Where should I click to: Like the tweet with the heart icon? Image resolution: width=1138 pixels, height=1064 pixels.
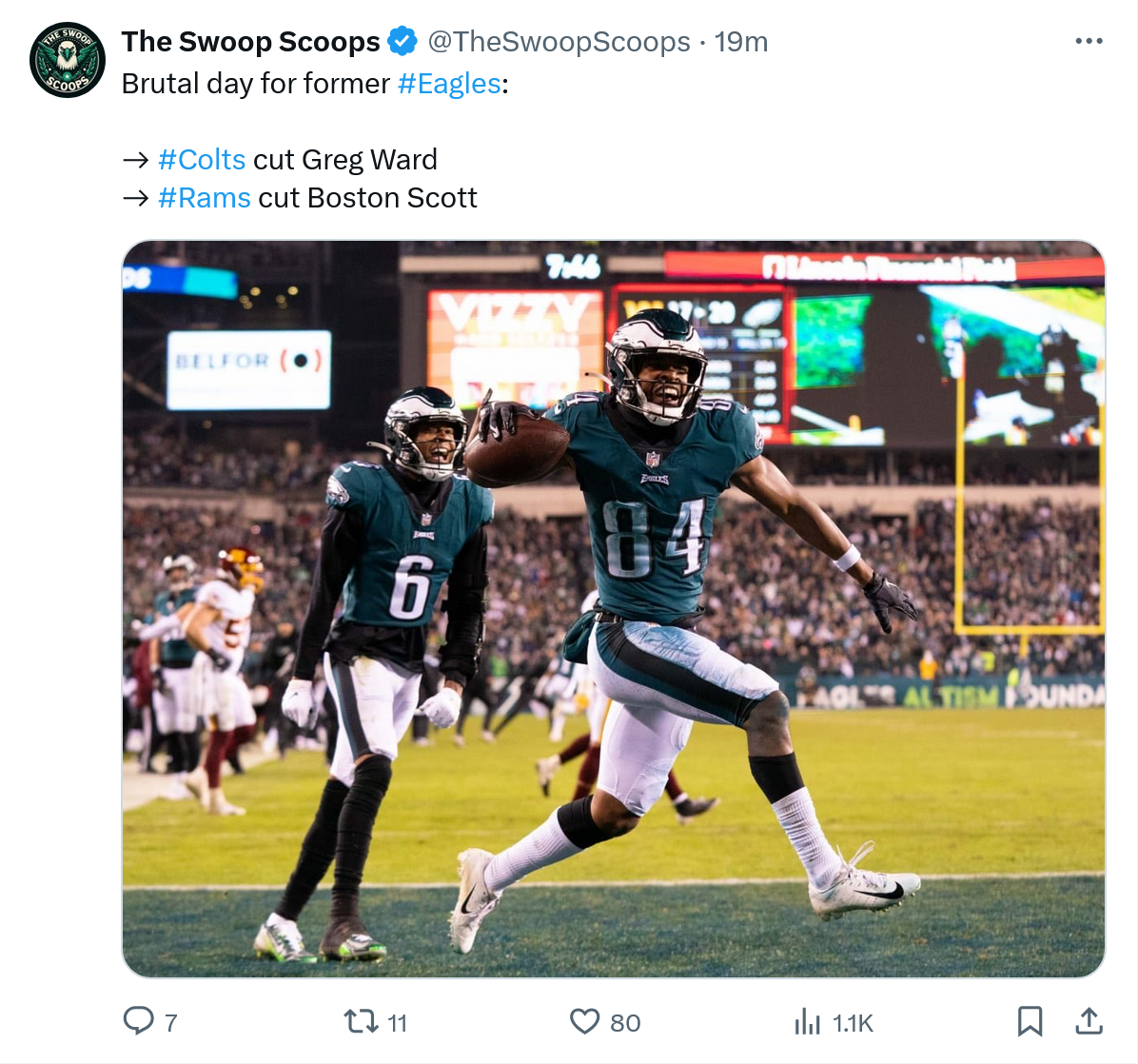(584, 1021)
